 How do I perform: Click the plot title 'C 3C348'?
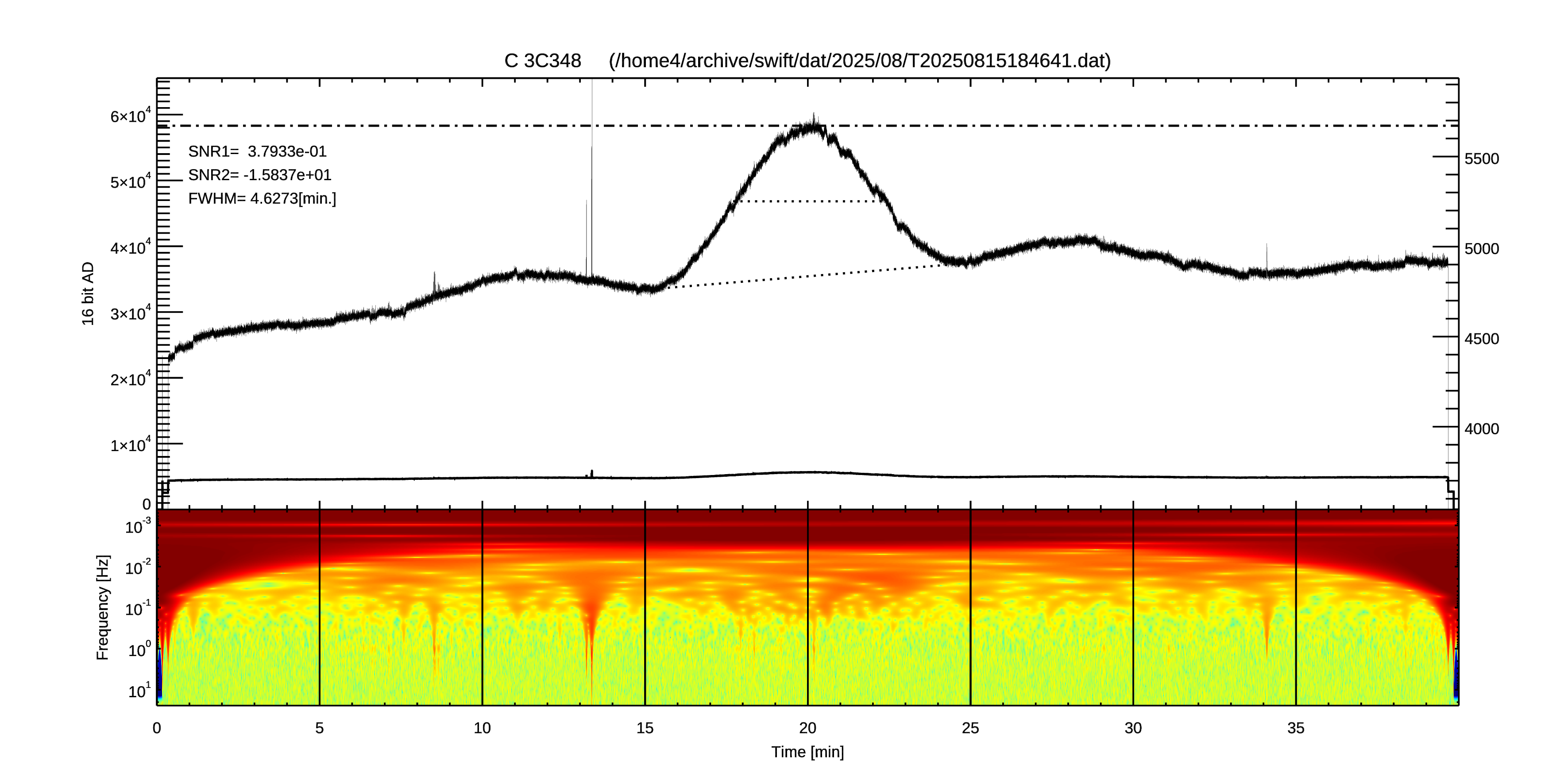pyautogui.click(x=542, y=61)
